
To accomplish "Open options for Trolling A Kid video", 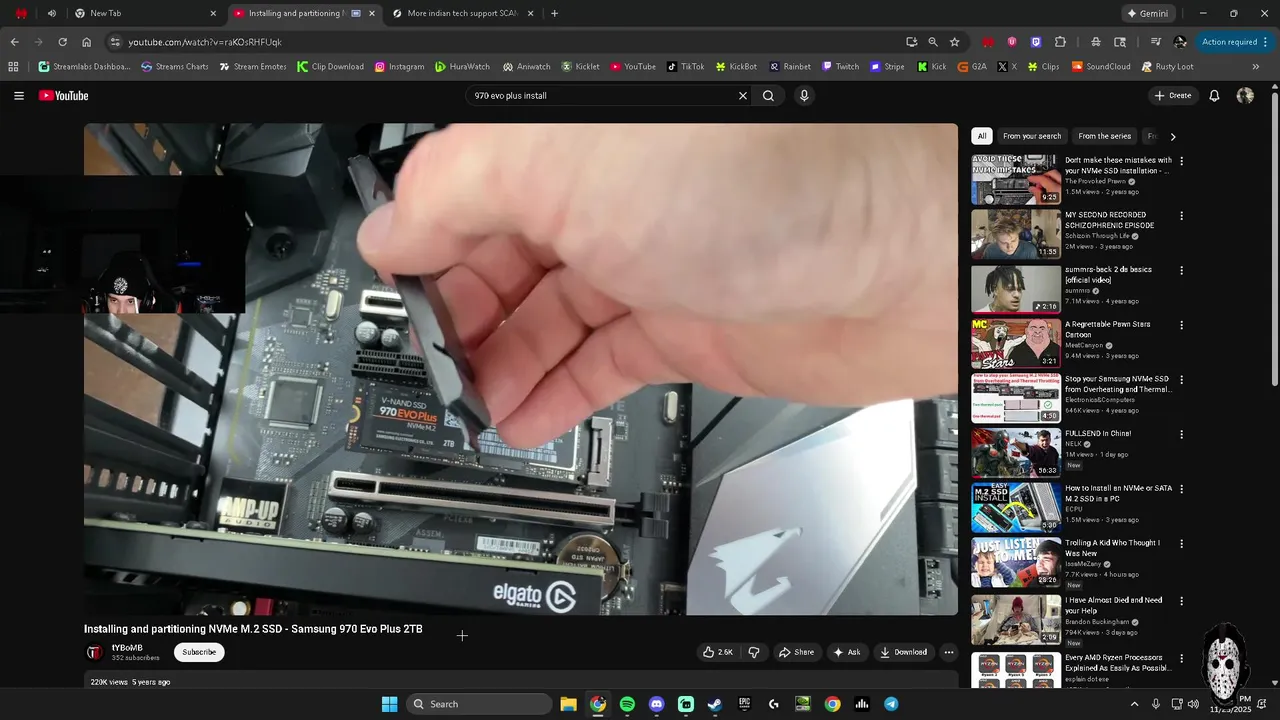I will [x=1182, y=544].
